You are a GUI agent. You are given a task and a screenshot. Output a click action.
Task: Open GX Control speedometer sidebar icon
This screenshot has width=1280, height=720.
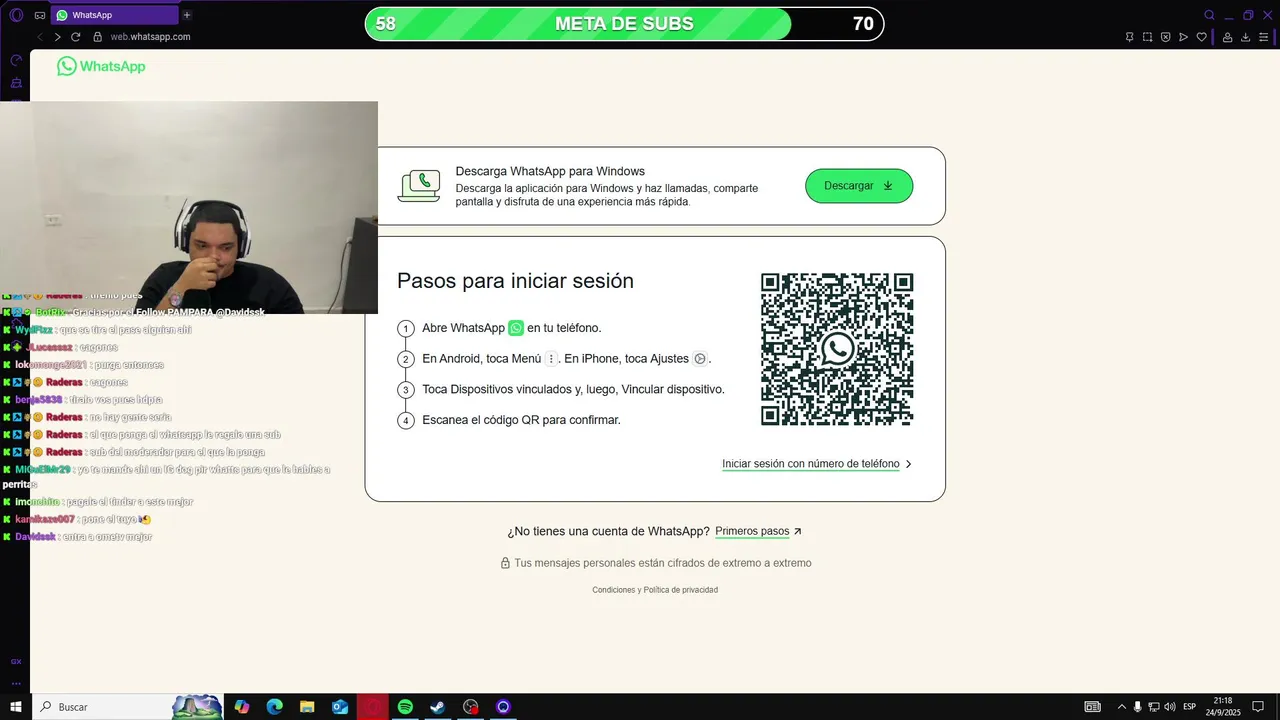coord(16,60)
